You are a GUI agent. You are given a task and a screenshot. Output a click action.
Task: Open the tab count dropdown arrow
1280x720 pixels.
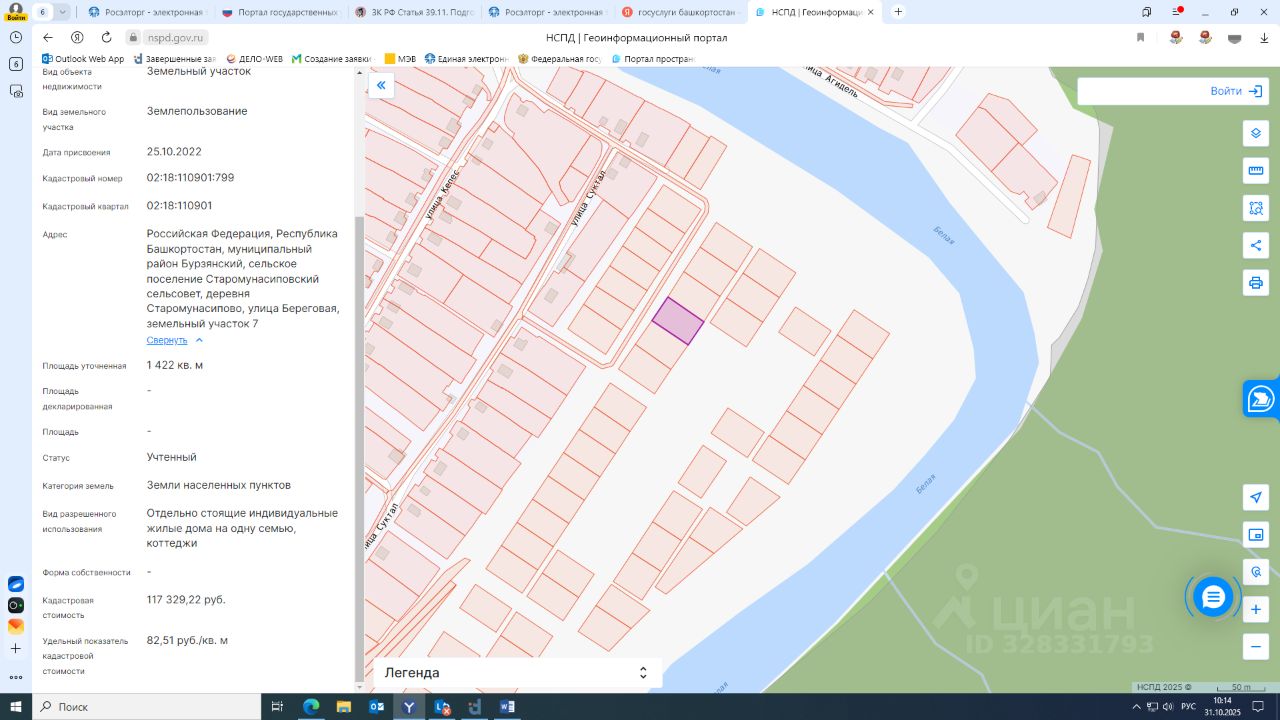[x=62, y=12]
